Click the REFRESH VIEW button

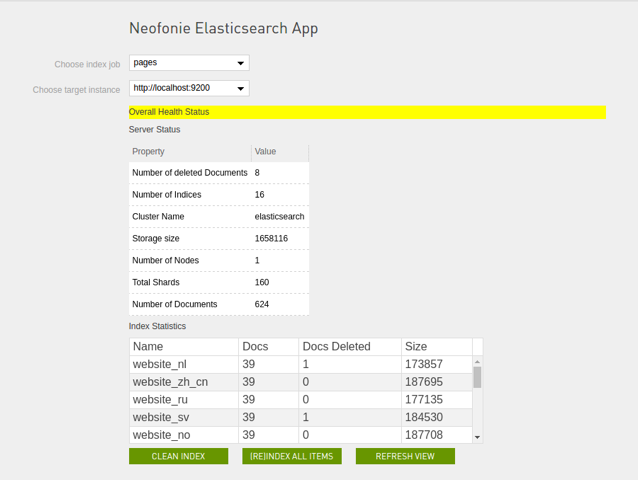(x=405, y=456)
